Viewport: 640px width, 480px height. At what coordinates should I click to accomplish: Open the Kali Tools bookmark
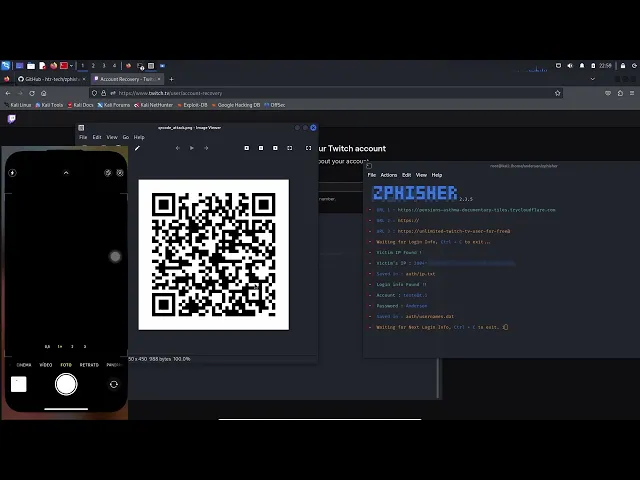pos(49,105)
